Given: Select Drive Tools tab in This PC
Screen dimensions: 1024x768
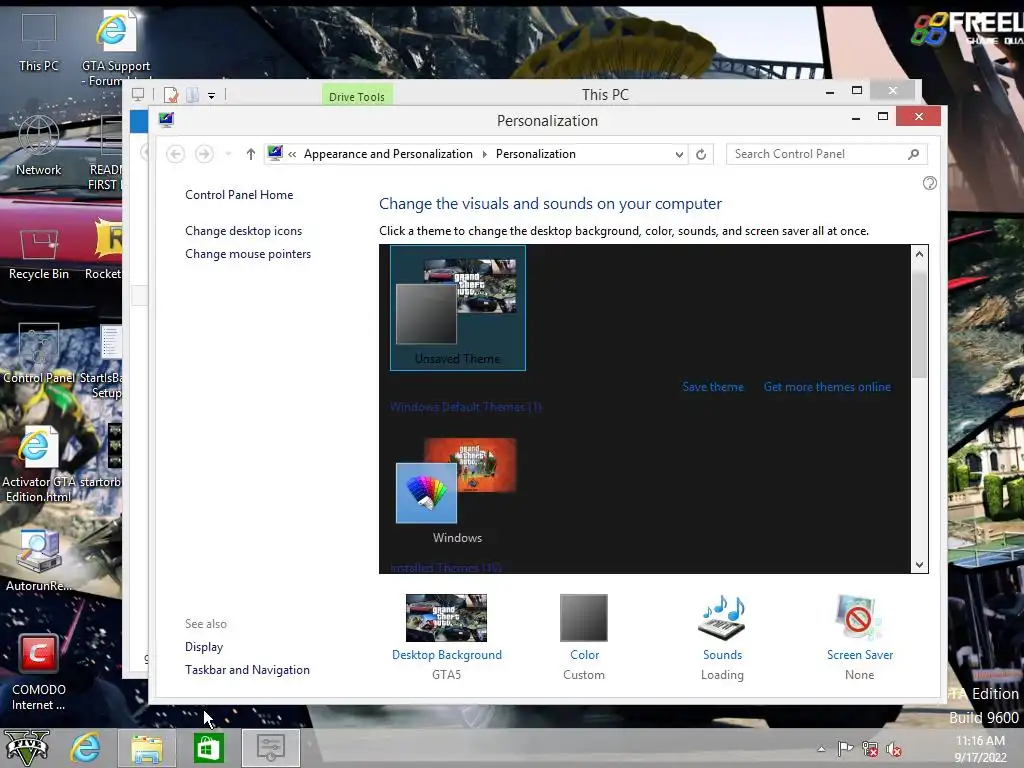Looking at the screenshot, I should click(357, 96).
